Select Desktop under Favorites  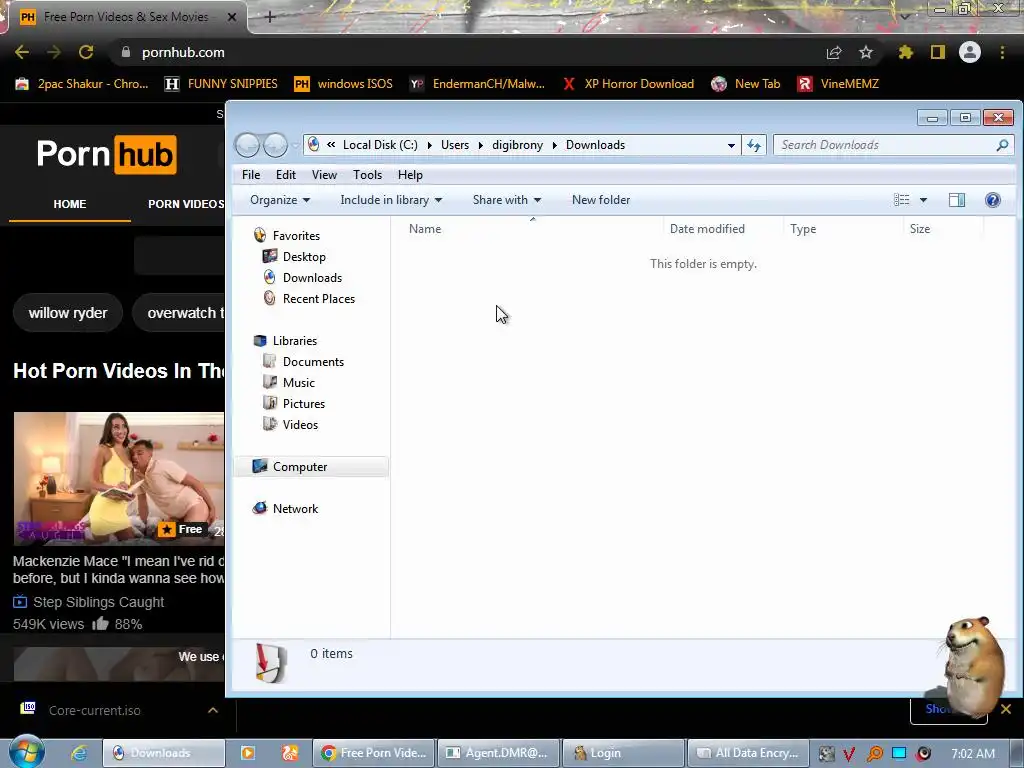click(304, 257)
